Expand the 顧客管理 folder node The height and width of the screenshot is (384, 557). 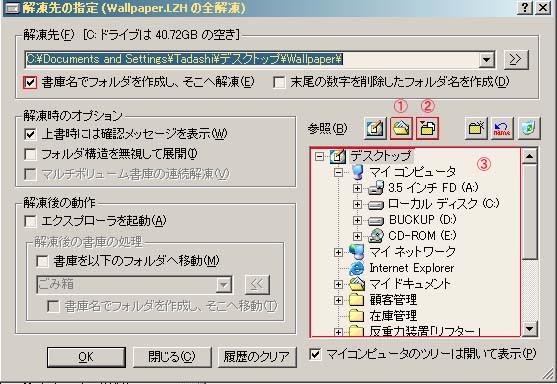click(339, 300)
